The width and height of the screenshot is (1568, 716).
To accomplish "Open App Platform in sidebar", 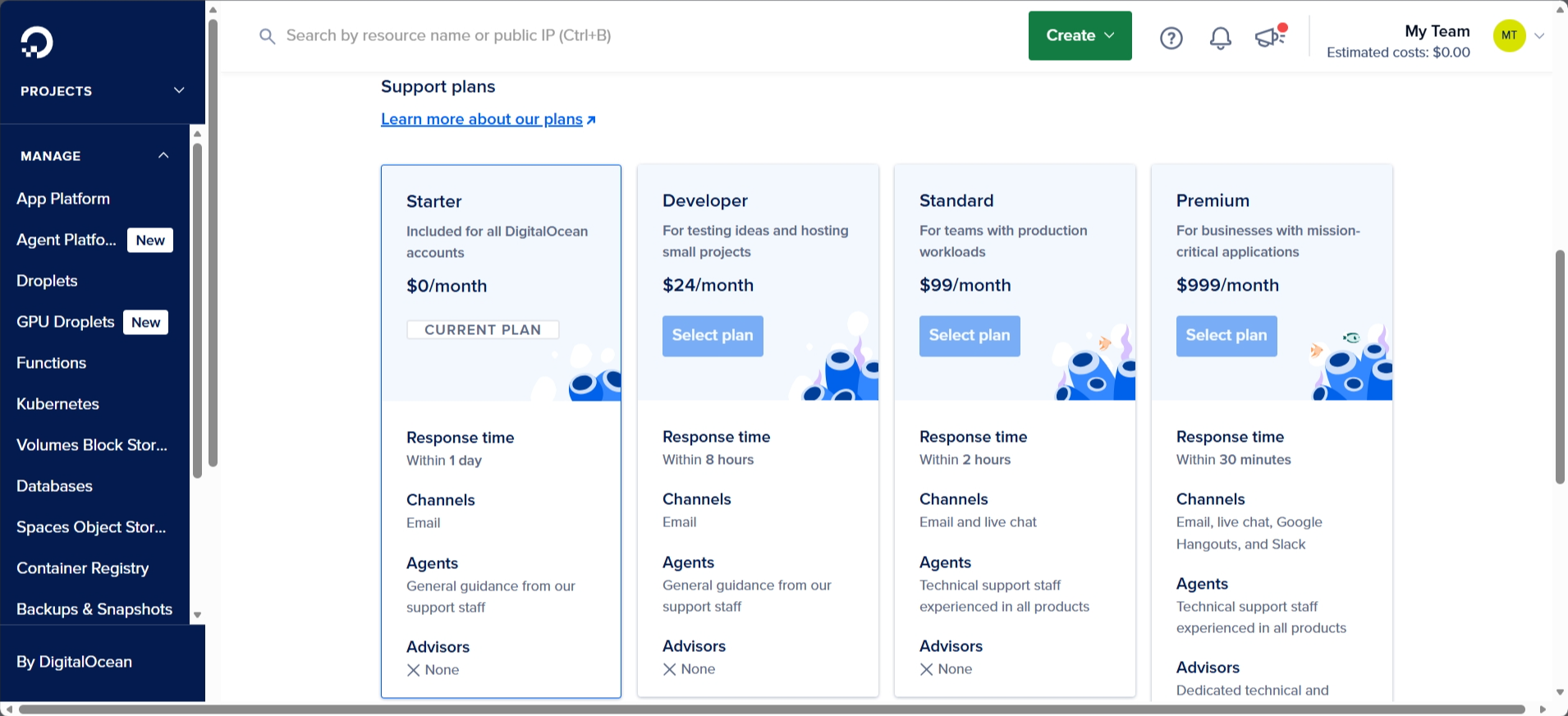I will pyautogui.click(x=63, y=199).
